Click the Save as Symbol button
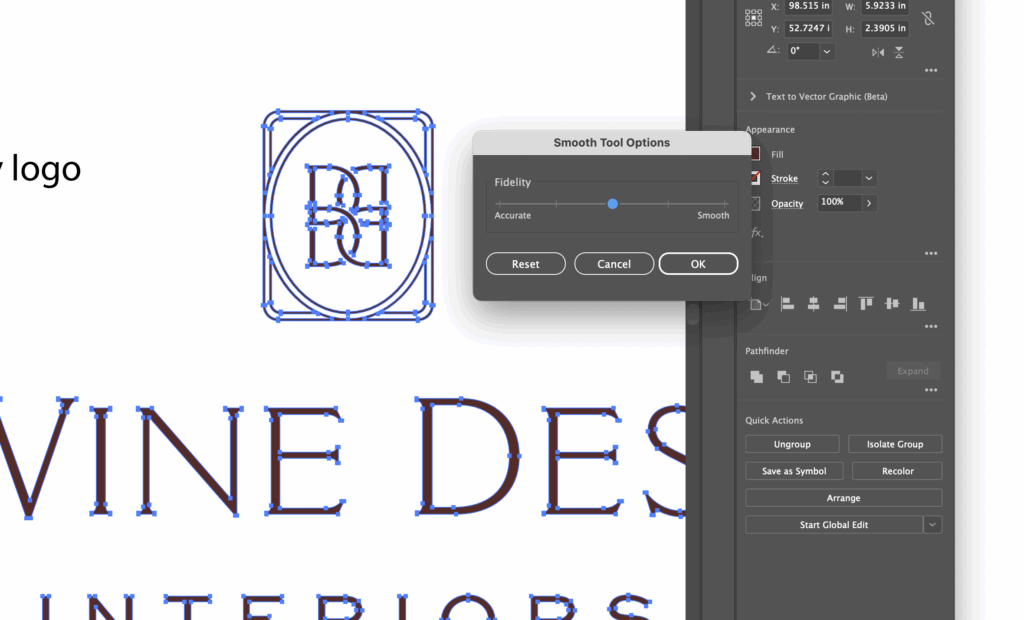Viewport: 1024px width, 620px height. [794, 471]
